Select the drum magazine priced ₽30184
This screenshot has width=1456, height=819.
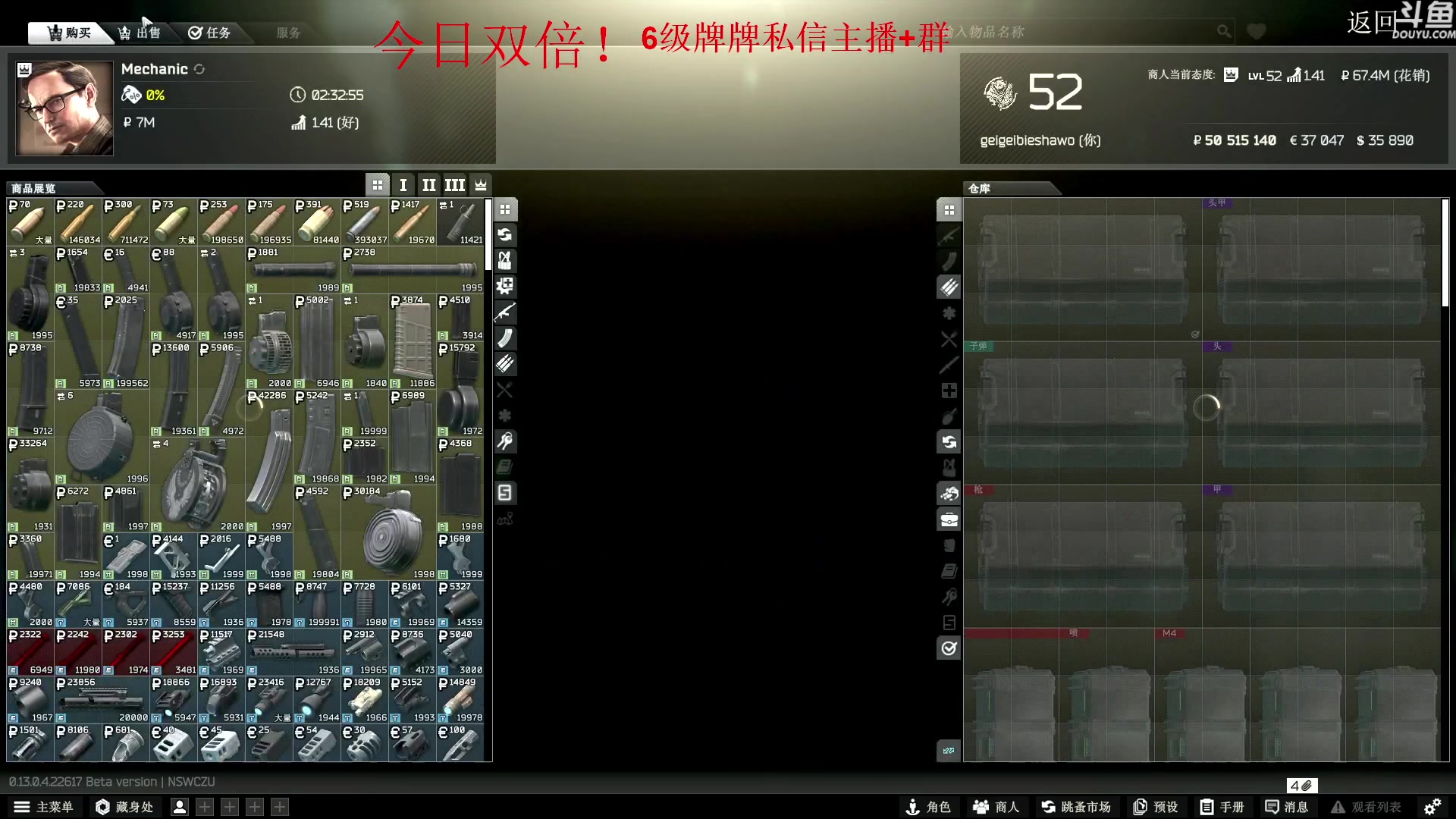click(388, 532)
